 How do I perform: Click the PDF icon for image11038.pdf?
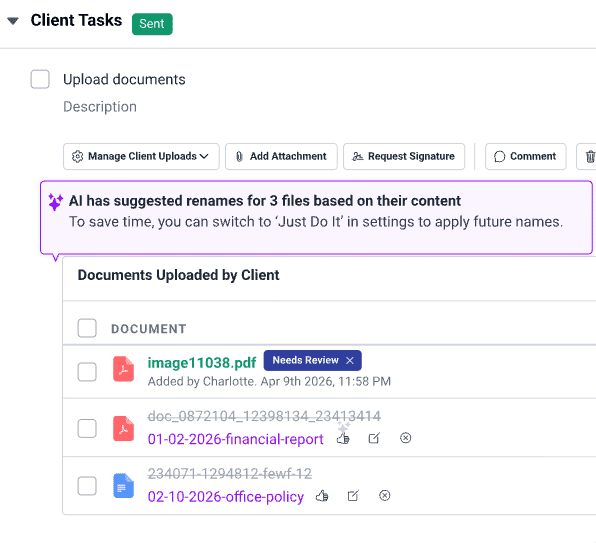tap(124, 369)
